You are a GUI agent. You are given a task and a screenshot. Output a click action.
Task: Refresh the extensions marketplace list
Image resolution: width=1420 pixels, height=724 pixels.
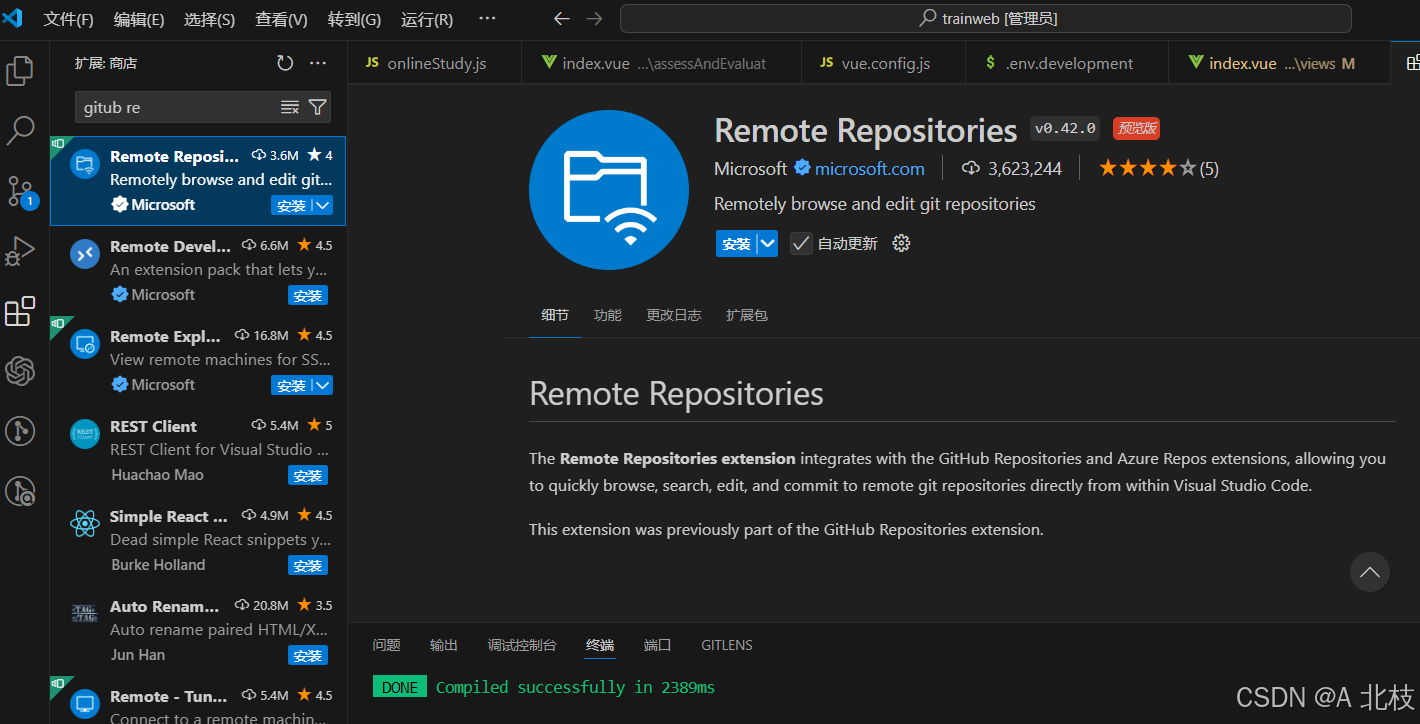(x=285, y=63)
